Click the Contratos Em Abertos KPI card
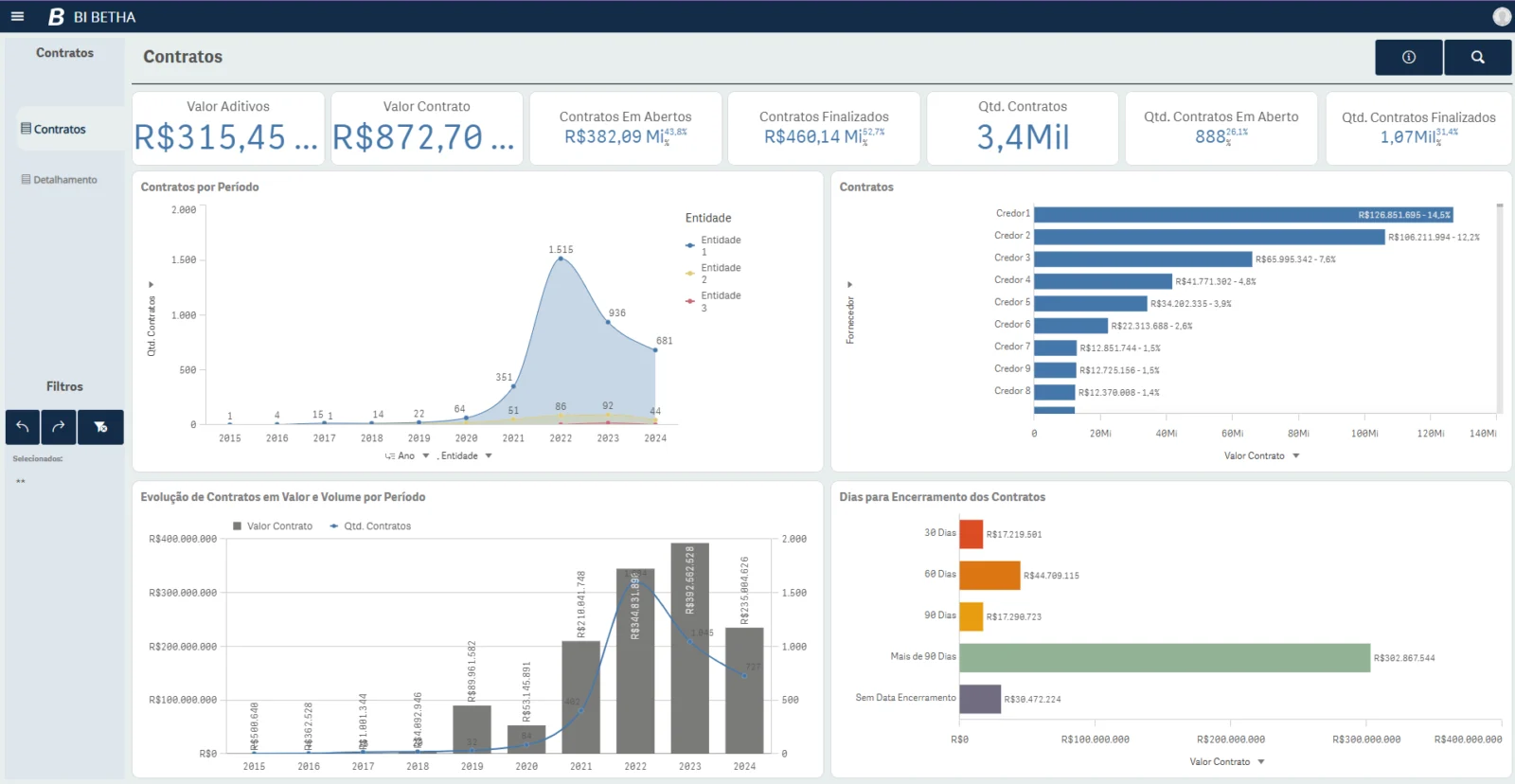This screenshot has height=784, width=1515. (x=625, y=128)
